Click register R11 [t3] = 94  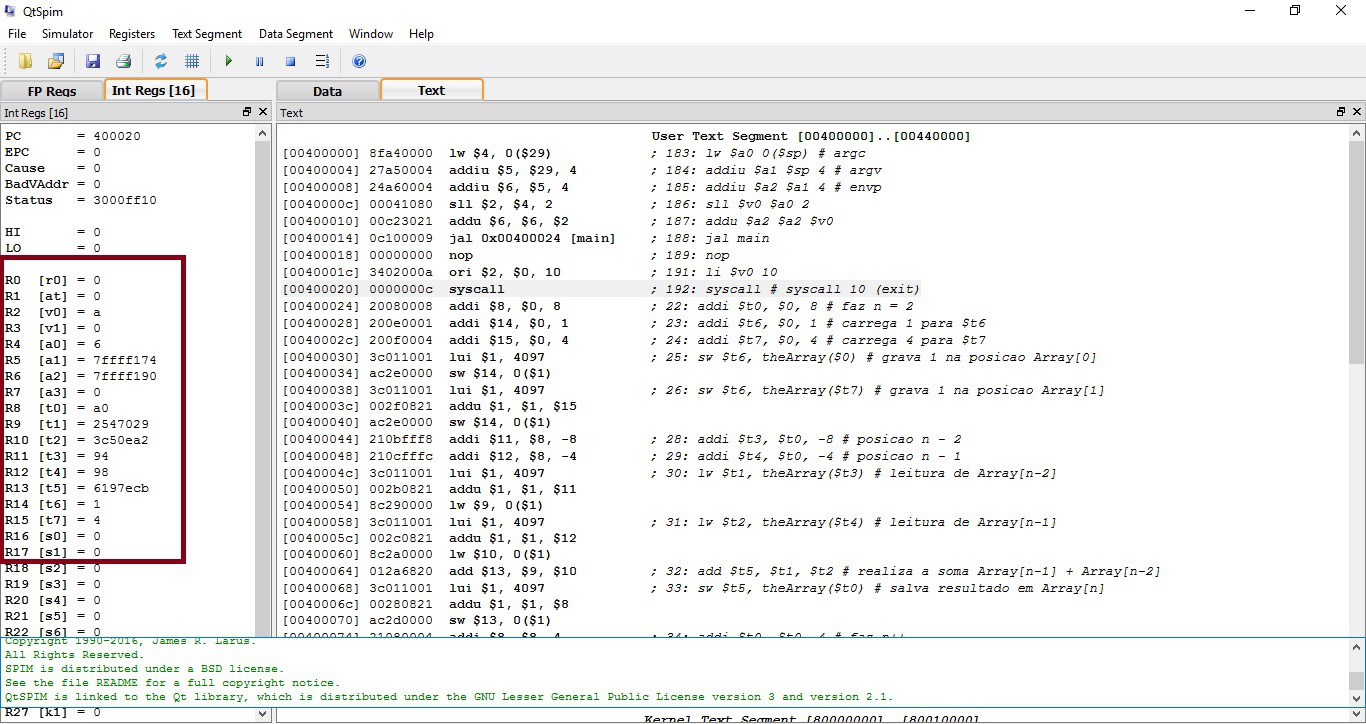(57, 456)
